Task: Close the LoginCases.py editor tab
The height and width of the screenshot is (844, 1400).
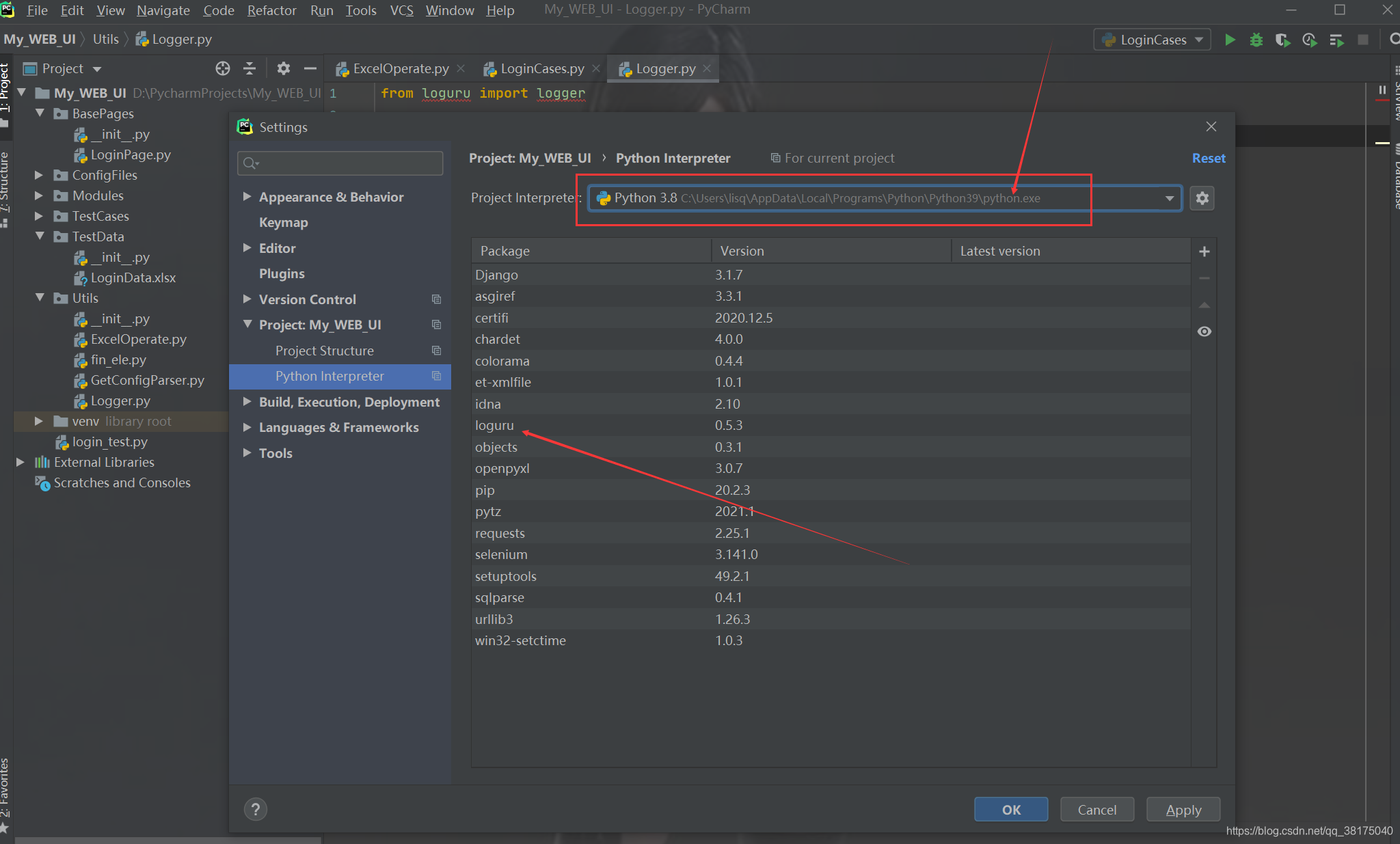Action: click(x=596, y=68)
